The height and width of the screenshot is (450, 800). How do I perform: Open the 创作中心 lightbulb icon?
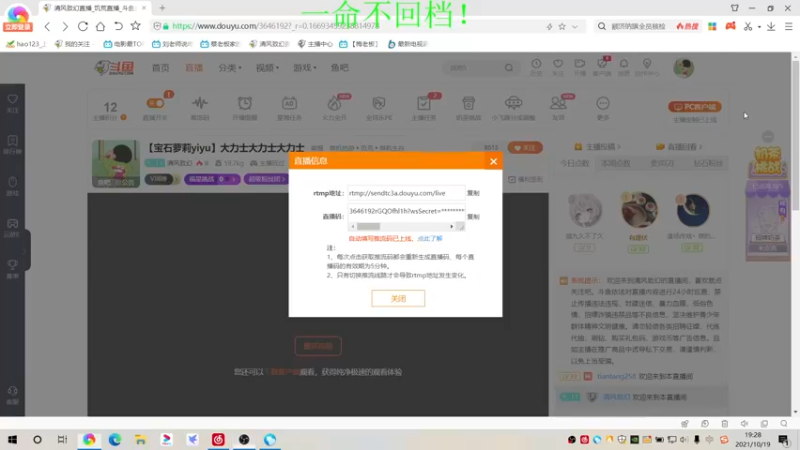[x=647, y=64]
